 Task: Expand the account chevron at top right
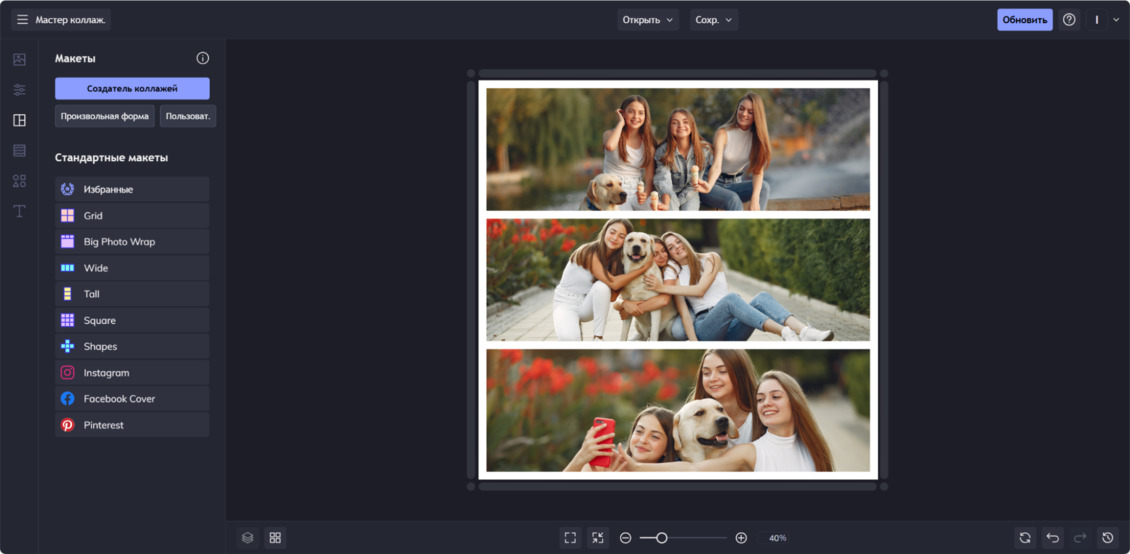click(1116, 20)
